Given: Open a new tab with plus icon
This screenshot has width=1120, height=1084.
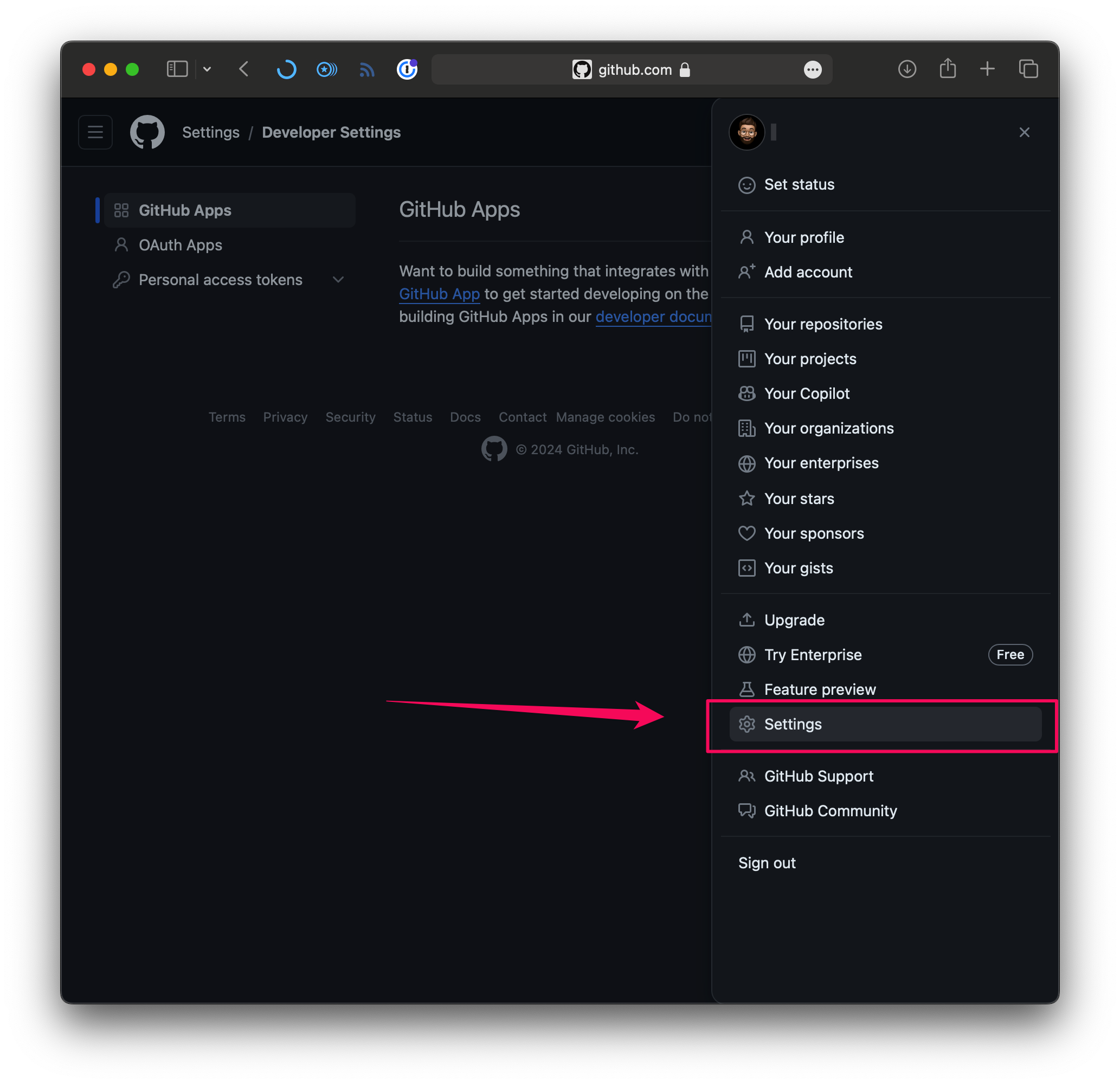Looking at the screenshot, I should coord(987,69).
